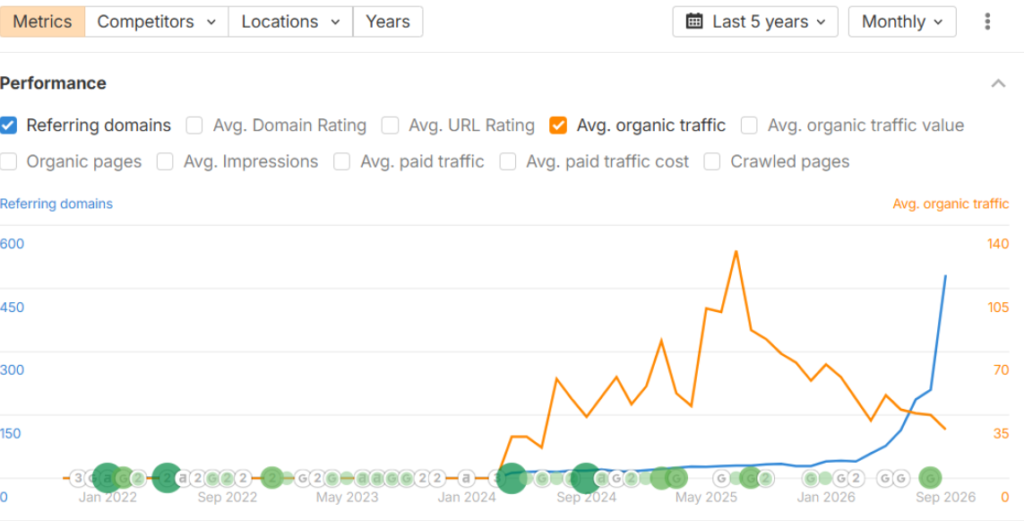Uncheck the Referring domains checkbox
The width and height of the screenshot is (1024, 521).
click(8, 125)
